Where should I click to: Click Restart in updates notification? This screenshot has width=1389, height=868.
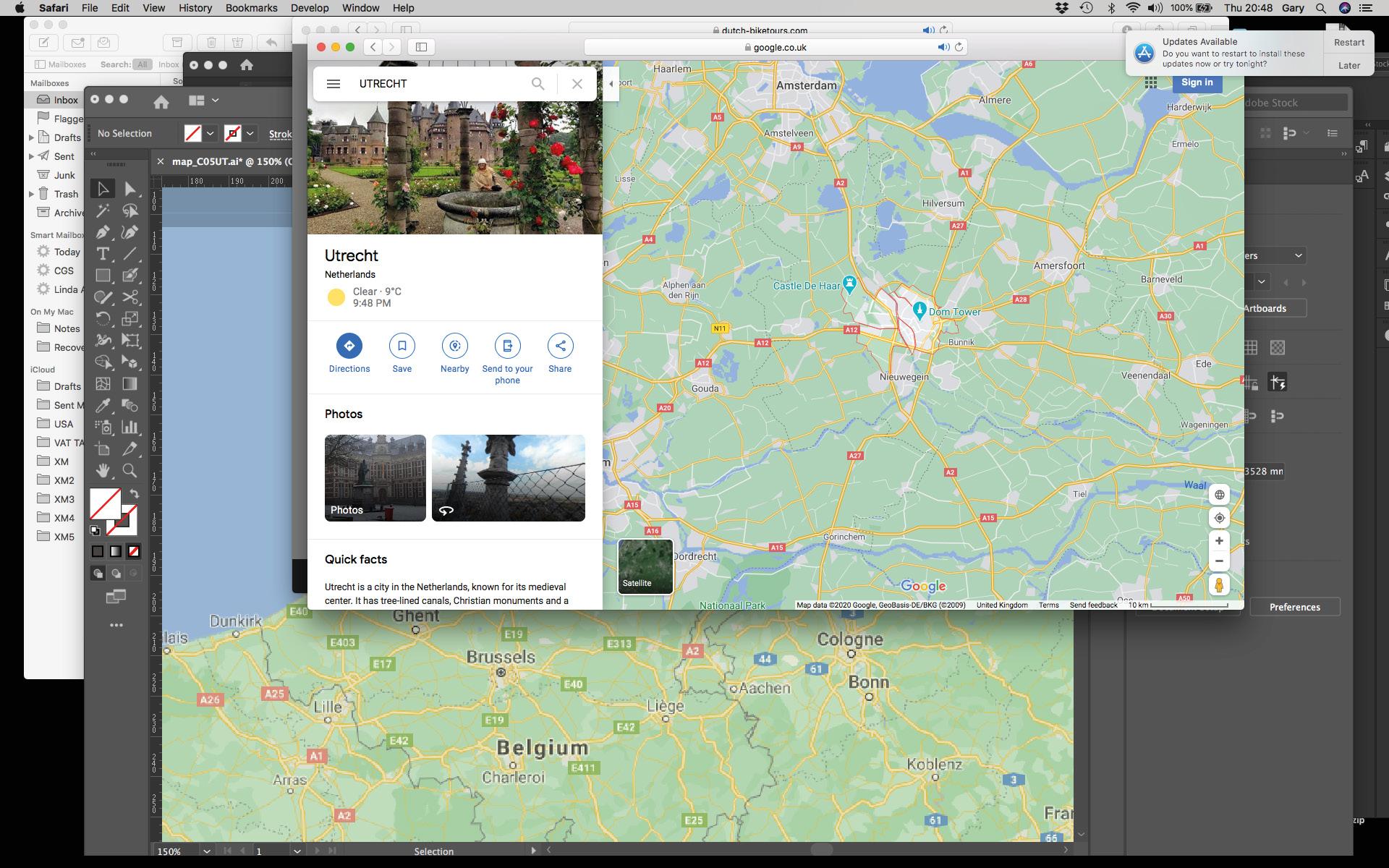1349,42
